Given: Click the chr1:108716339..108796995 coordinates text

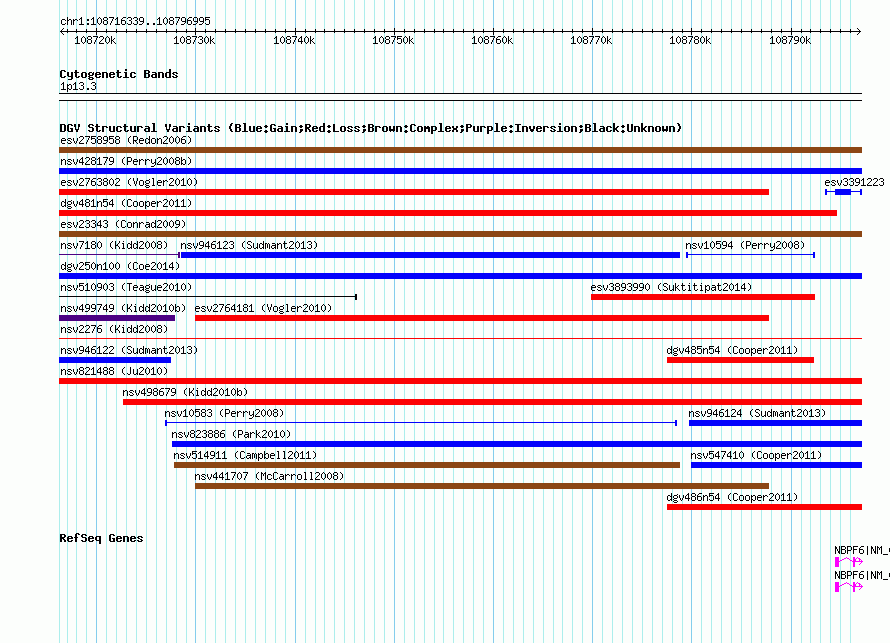Looking at the screenshot, I should (x=135, y=21).
